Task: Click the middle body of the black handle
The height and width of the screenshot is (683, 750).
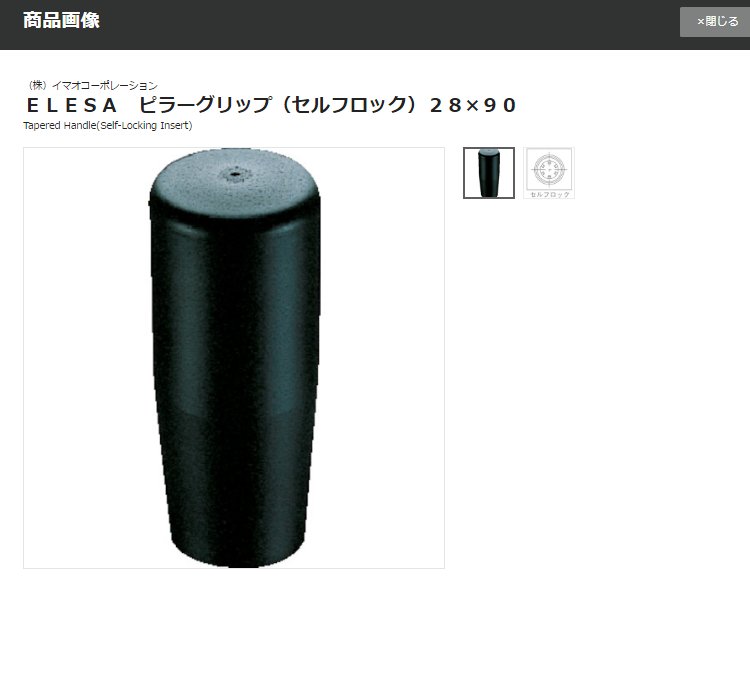Action: 234,359
